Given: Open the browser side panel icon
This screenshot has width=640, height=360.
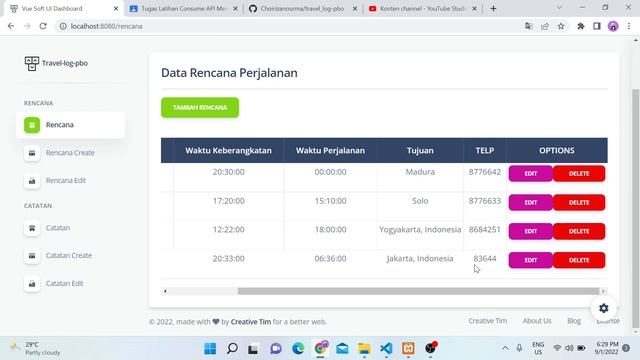Looking at the screenshot, I should tap(597, 26).
